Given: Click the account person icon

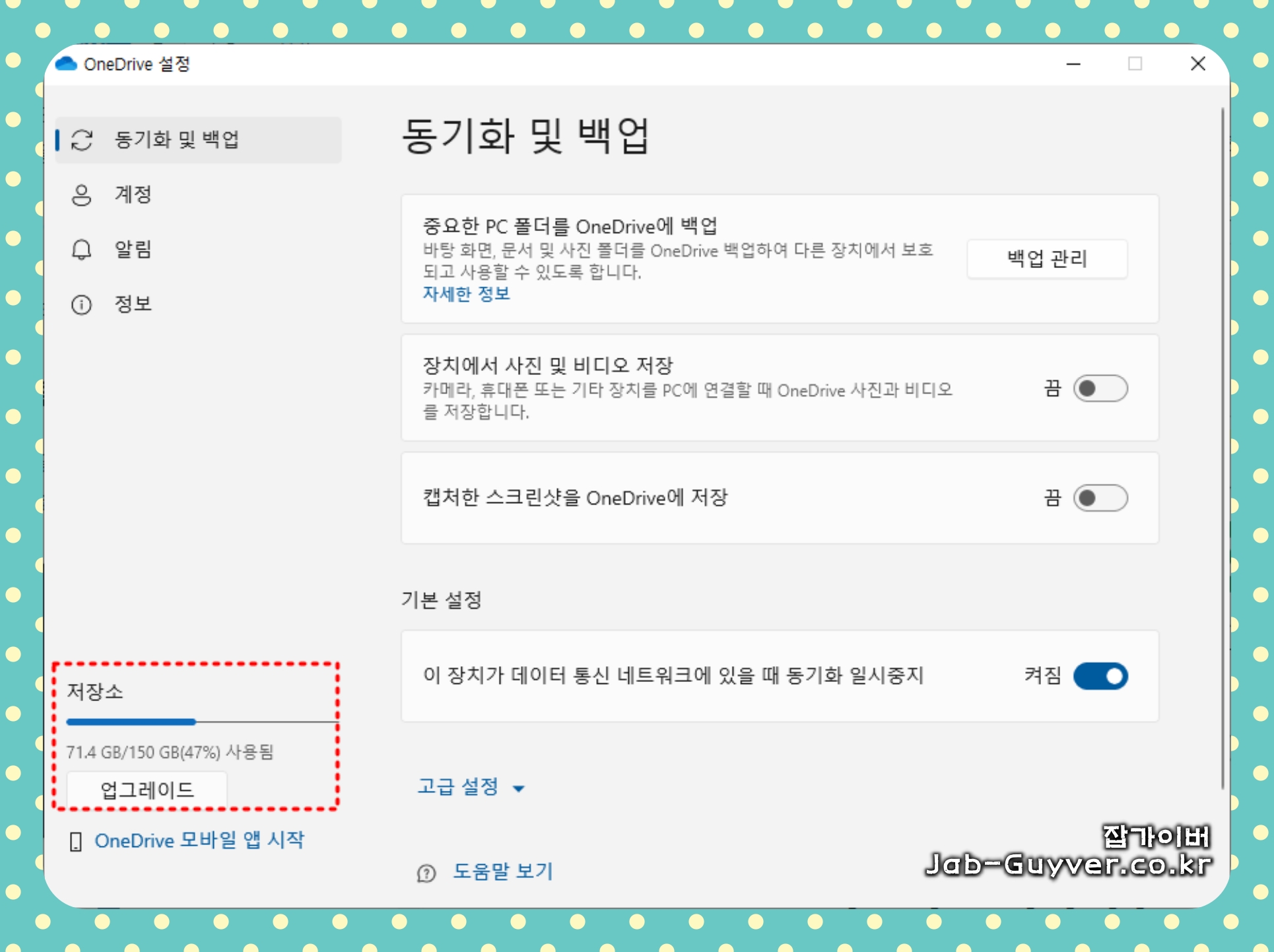Looking at the screenshot, I should [x=81, y=195].
